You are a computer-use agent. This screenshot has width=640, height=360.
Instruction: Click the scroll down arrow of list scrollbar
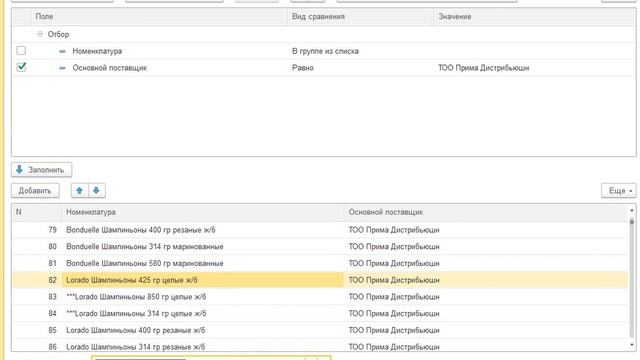pos(632,345)
